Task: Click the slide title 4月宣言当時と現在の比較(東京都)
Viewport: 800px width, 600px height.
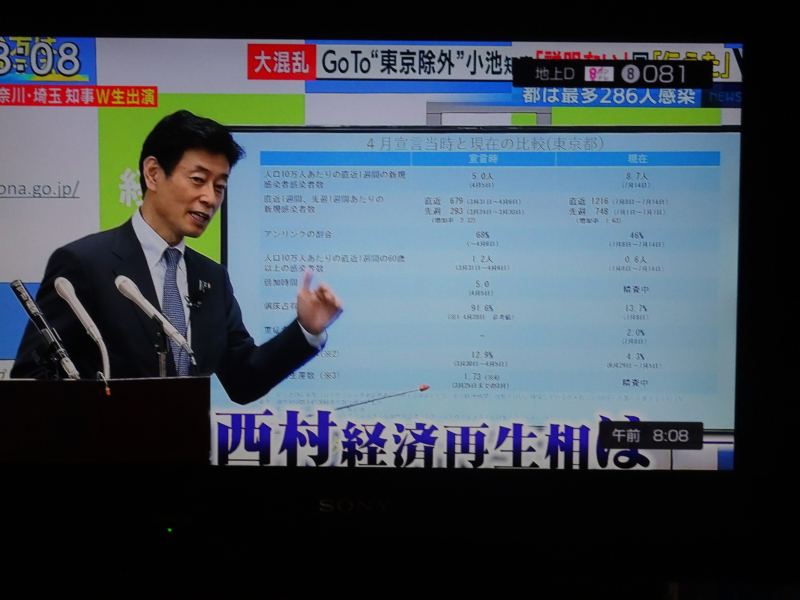Action: [x=485, y=143]
